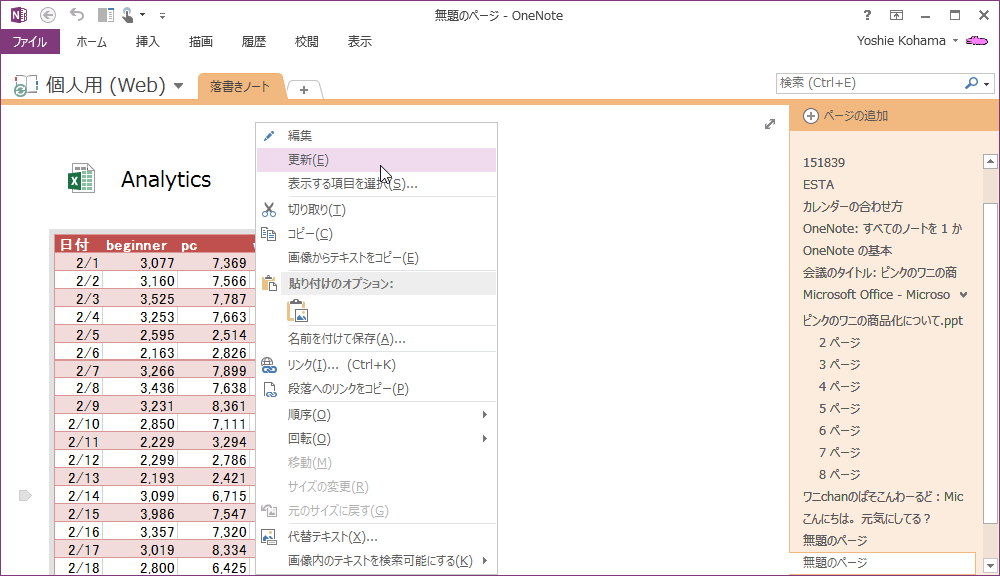The image size is (1000, 576).
Task: Click the Analytics file title
Action: click(x=166, y=179)
